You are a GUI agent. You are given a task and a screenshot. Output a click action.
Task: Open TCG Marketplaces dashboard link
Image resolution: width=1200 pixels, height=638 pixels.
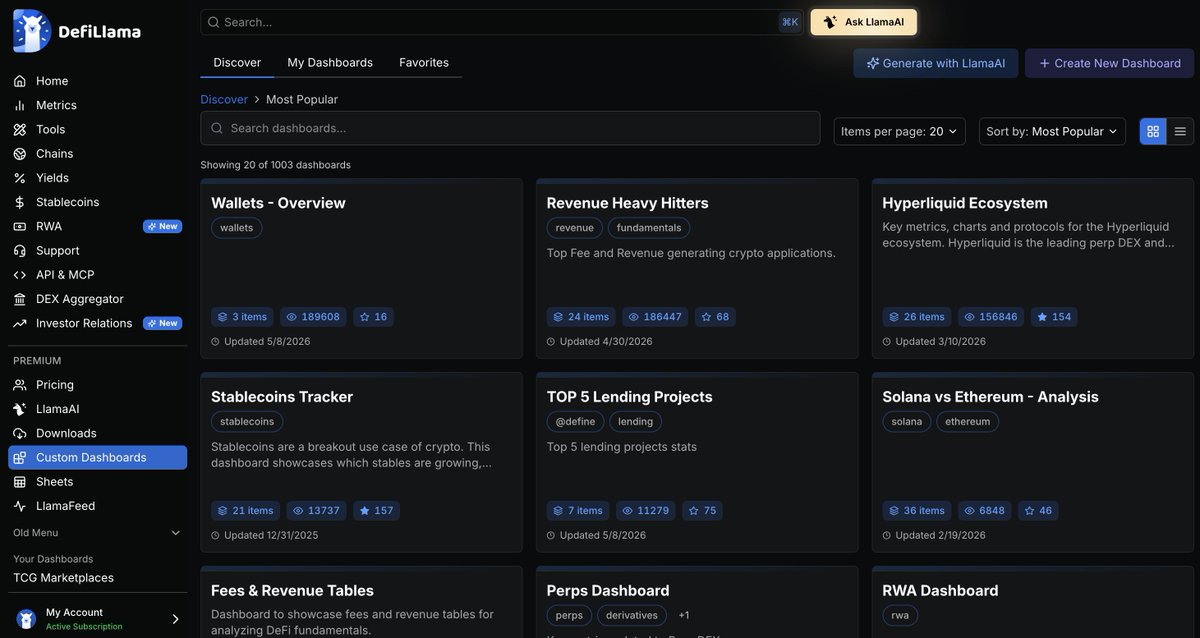tap(63, 578)
